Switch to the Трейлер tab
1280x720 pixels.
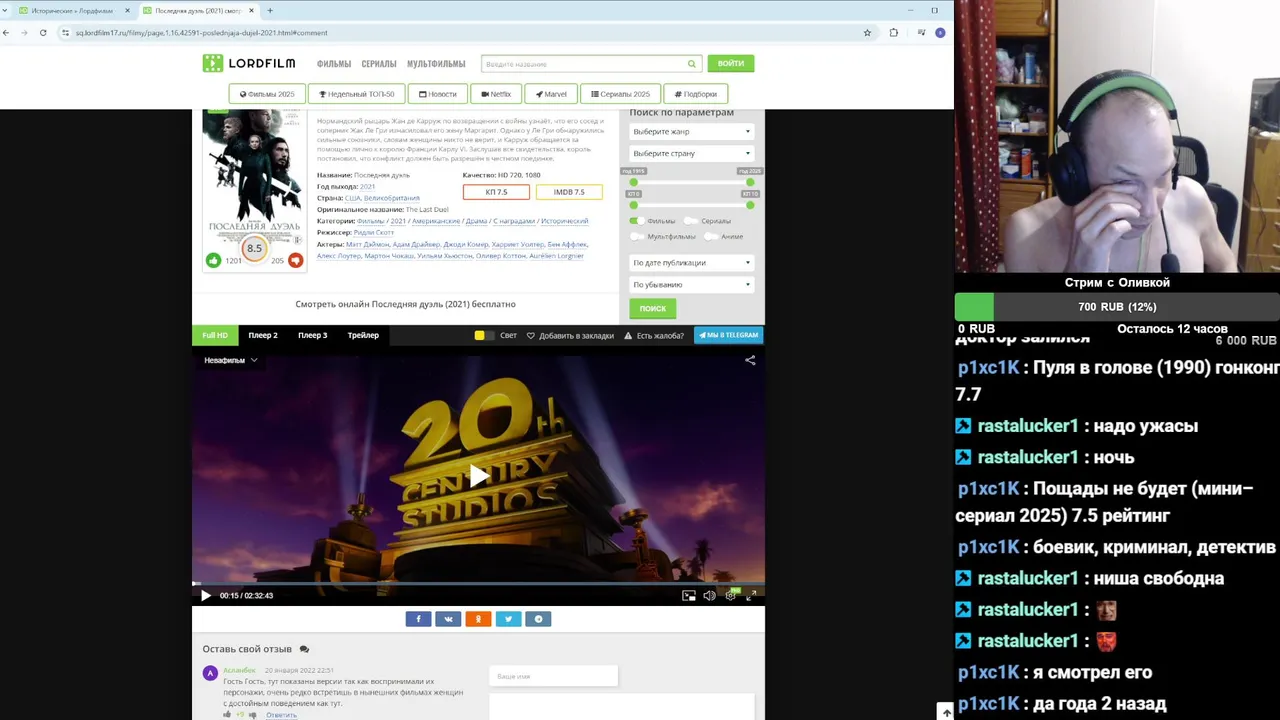click(x=363, y=335)
